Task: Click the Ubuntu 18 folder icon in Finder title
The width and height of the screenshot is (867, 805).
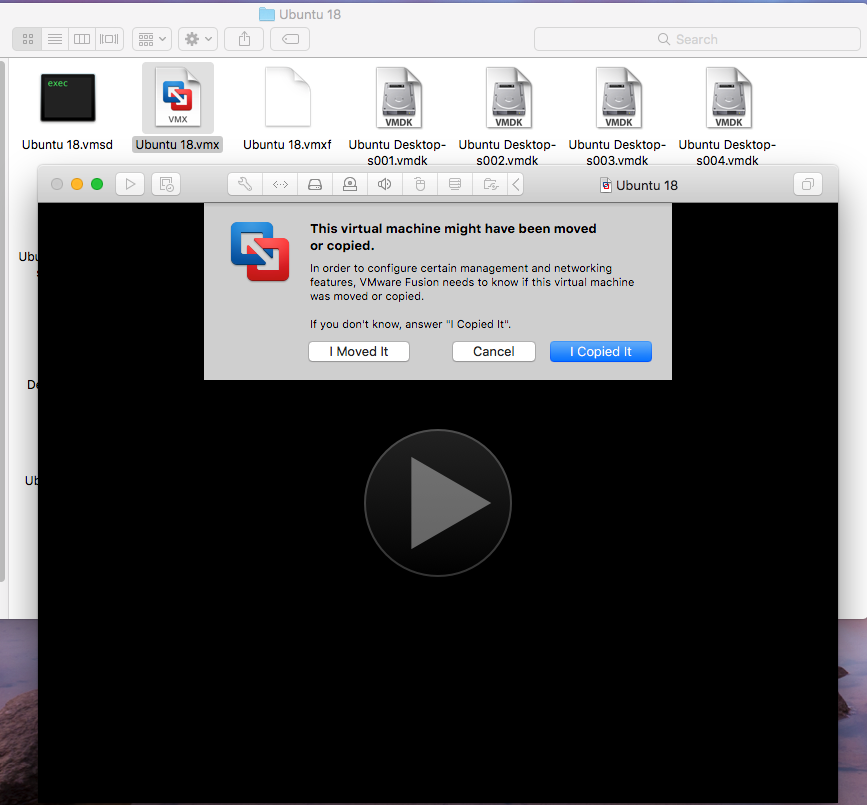Action: coord(267,14)
